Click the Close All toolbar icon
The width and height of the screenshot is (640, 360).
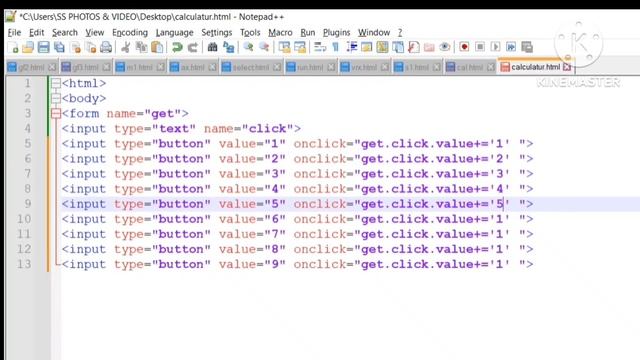pyautogui.click(x=91, y=47)
